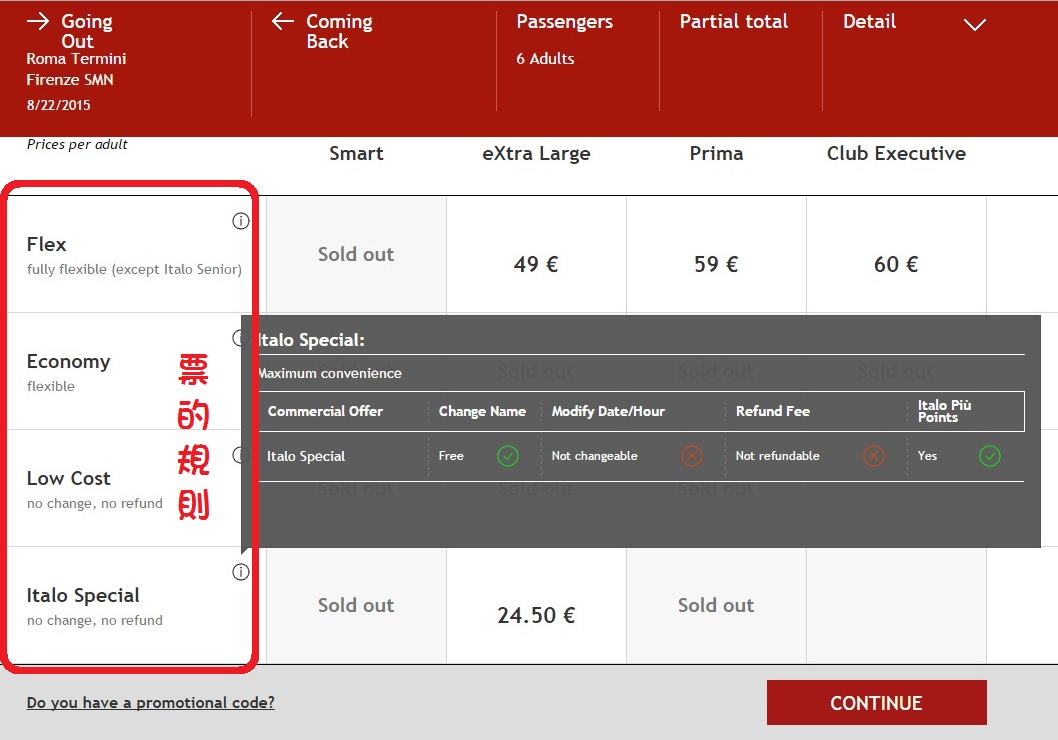Click the eXtra Large column header
This screenshot has height=740, width=1058.
pyautogui.click(x=536, y=154)
